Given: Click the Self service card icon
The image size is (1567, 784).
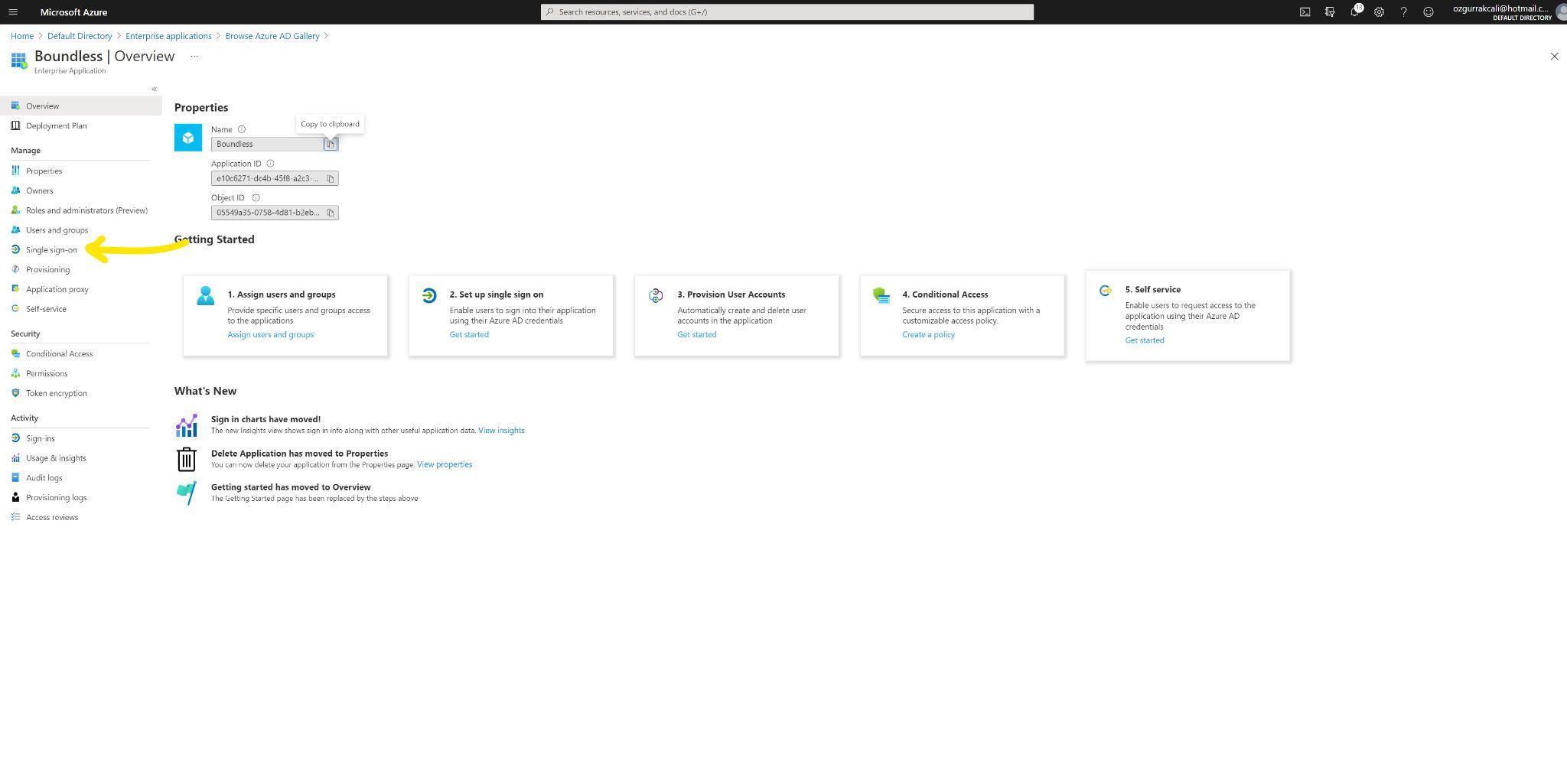Looking at the screenshot, I should (1106, 291).
